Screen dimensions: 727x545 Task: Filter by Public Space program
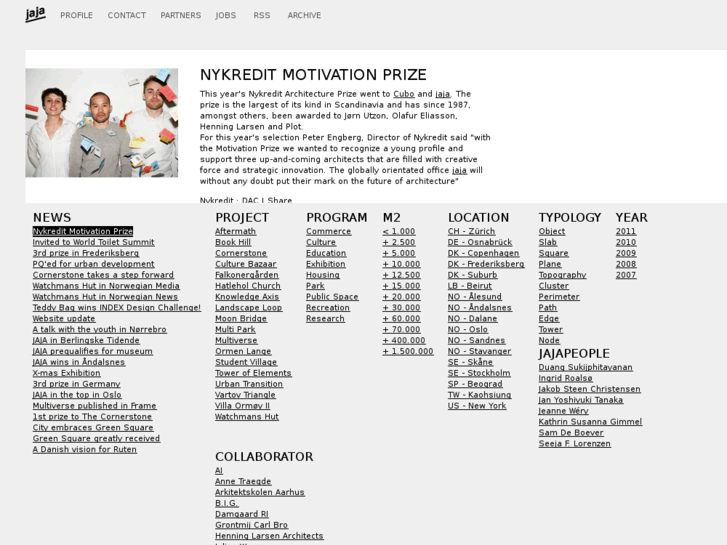pos(332,297)
